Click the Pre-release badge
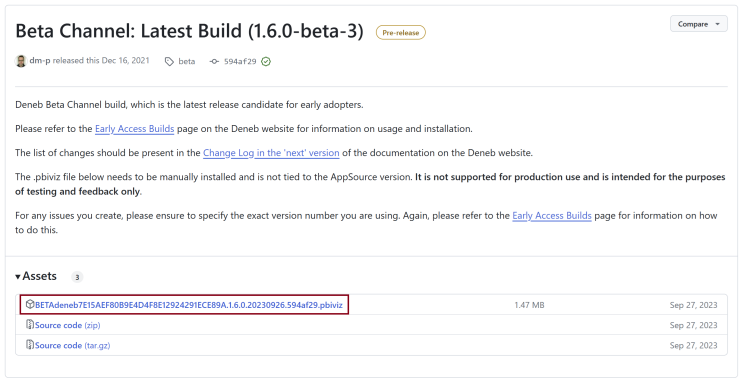The image size is (744, 383). (x=401, y=33)
